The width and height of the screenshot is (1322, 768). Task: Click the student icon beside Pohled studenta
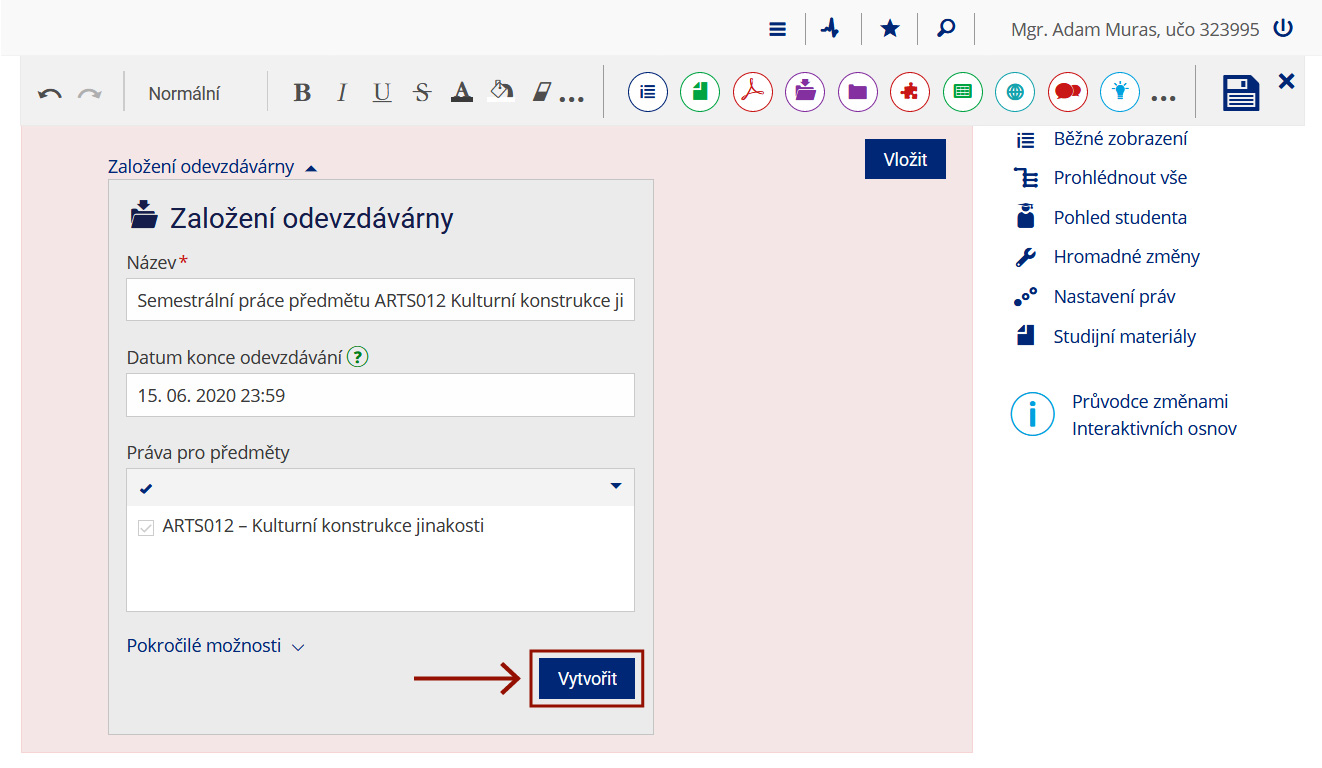1025,216
